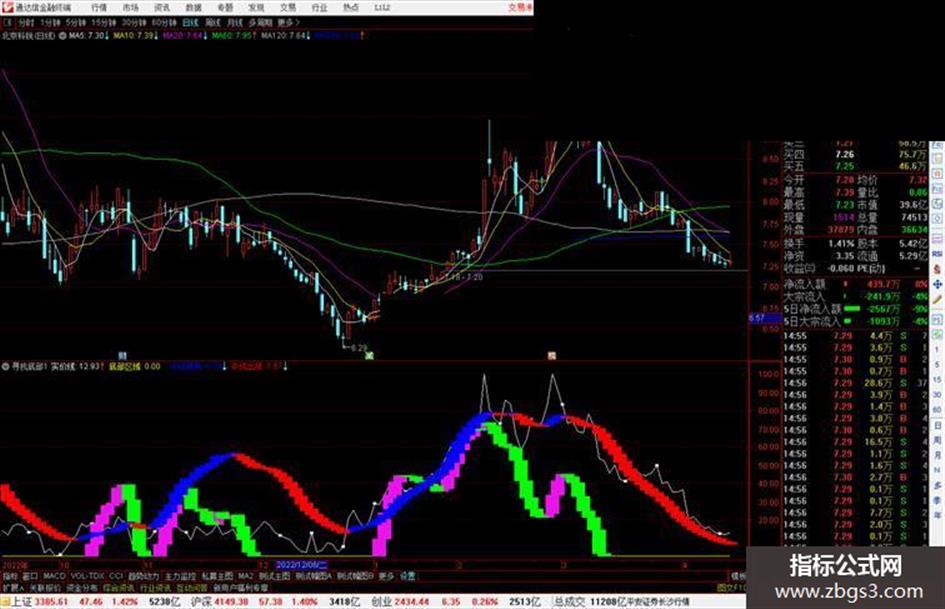Select the VOL-TDX indicator tab
Screen dimensions: 945x609
pos(87,576)
